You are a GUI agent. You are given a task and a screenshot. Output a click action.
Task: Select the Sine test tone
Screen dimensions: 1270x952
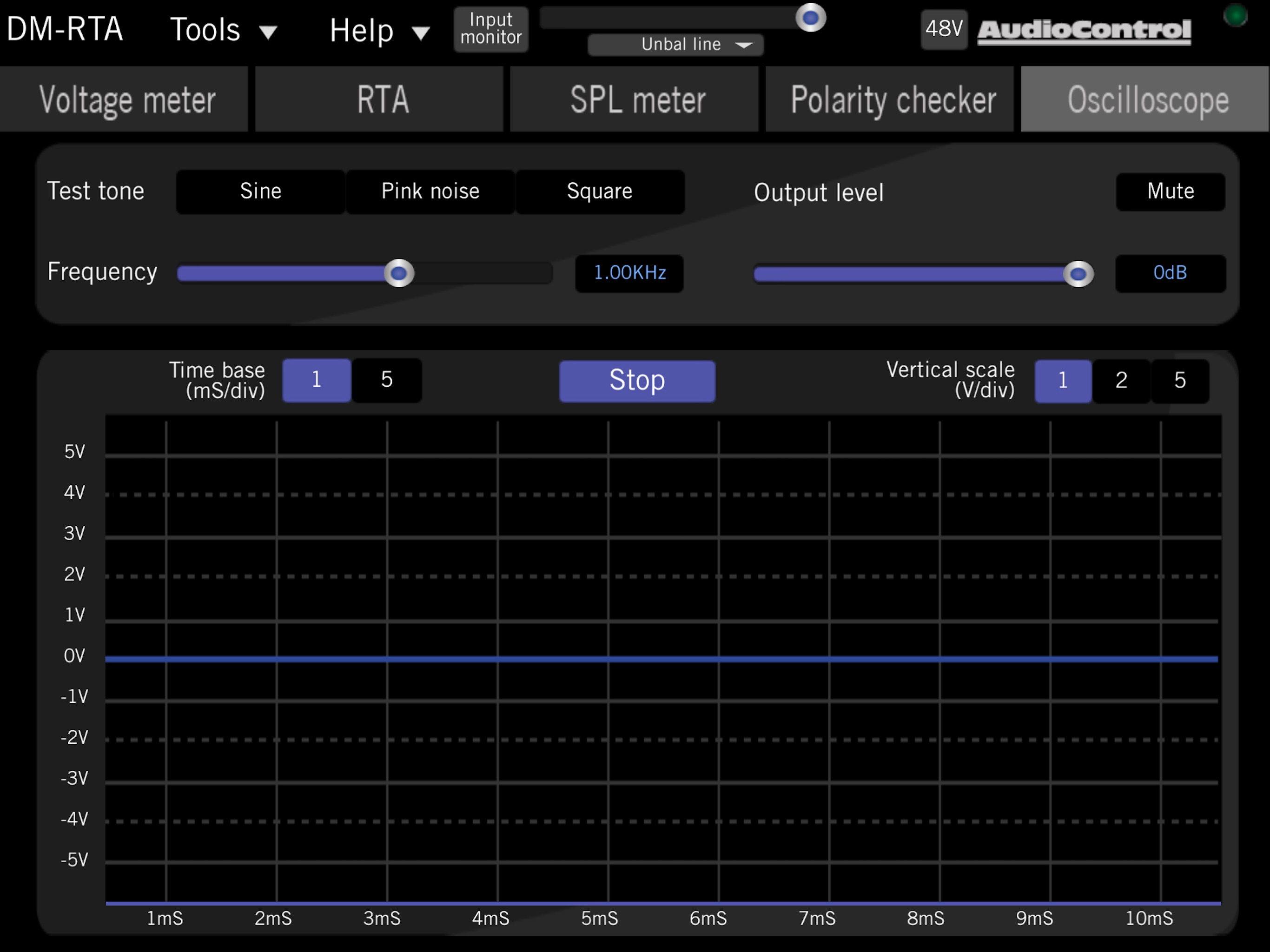pos(261,191)
